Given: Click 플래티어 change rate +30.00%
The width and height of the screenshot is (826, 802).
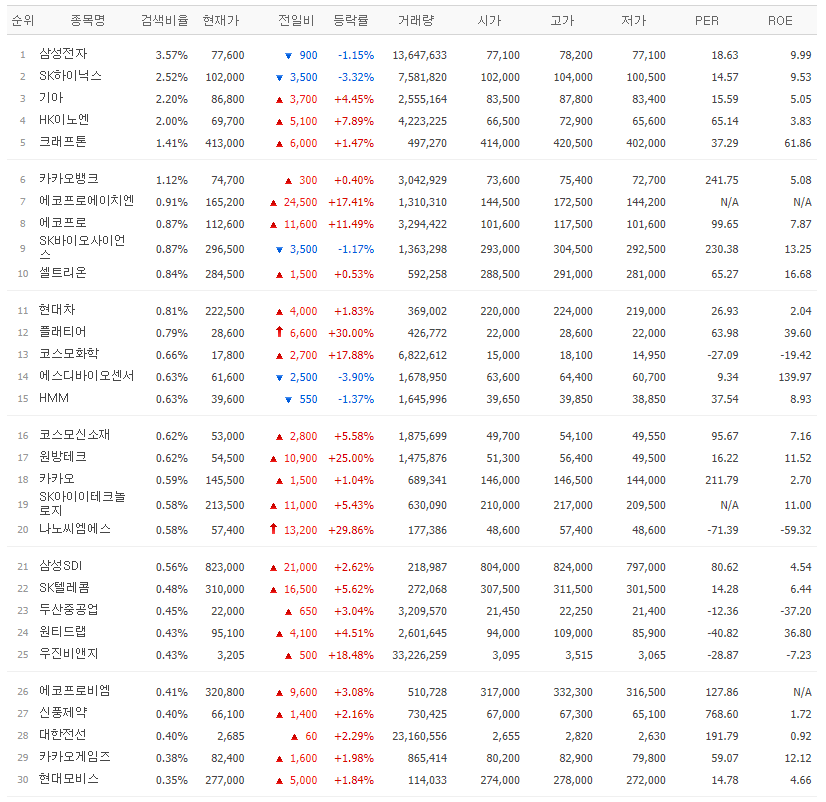Looking at the screenshot, I should pos(351,333).
